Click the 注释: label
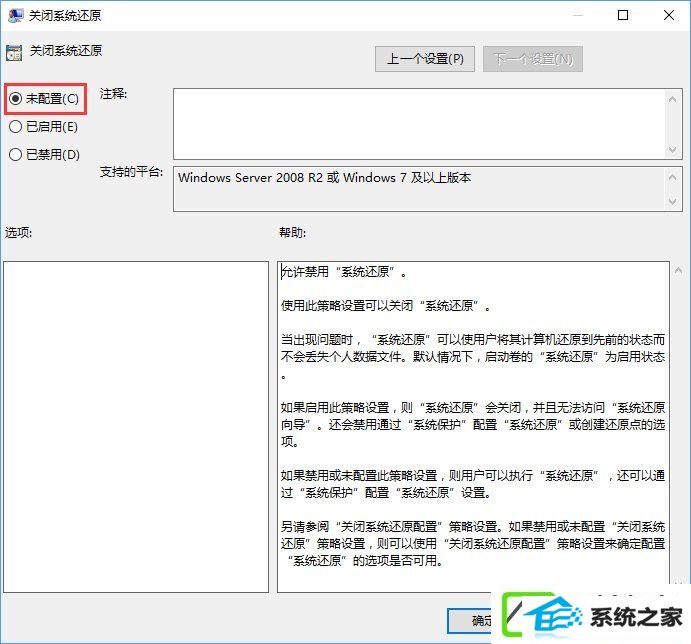This screenshot has height=644, width=691. (x=113, y=94)
